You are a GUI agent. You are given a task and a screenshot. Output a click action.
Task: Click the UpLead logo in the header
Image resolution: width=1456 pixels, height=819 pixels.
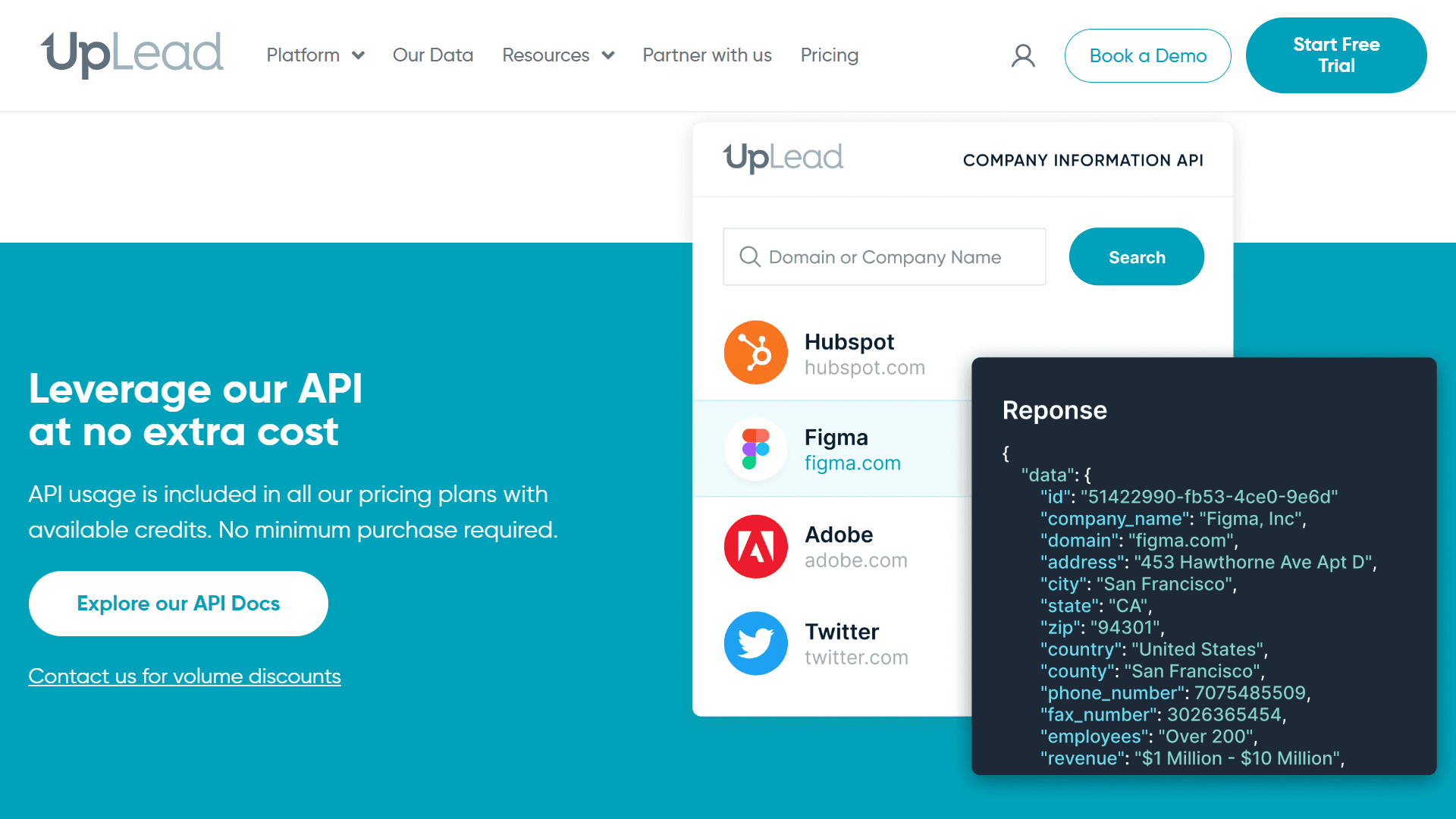(x=132, y=55)
